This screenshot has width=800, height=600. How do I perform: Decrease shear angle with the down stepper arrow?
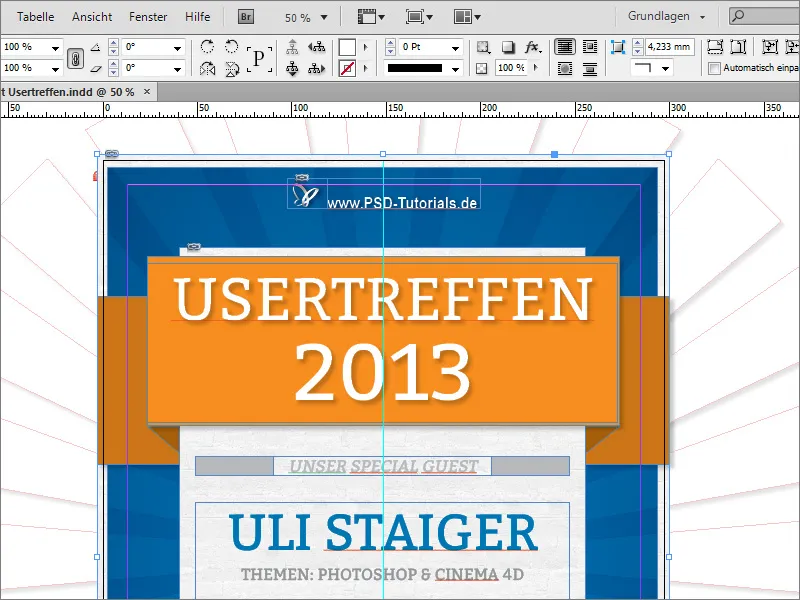pos(114,72)
